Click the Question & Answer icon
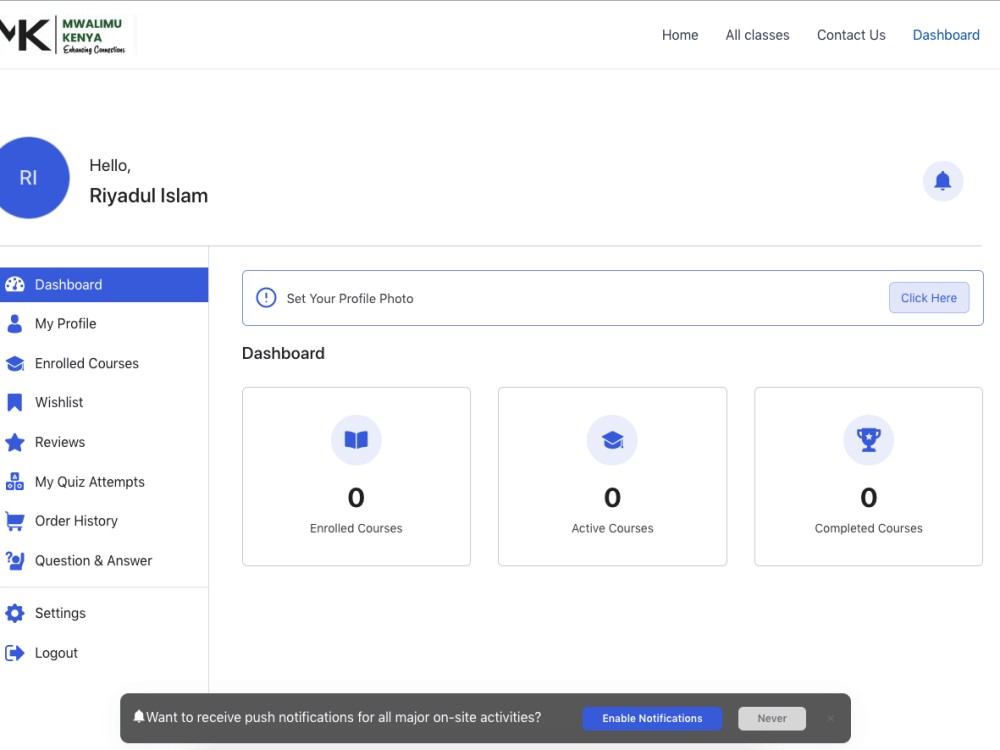 pos(15,561)
